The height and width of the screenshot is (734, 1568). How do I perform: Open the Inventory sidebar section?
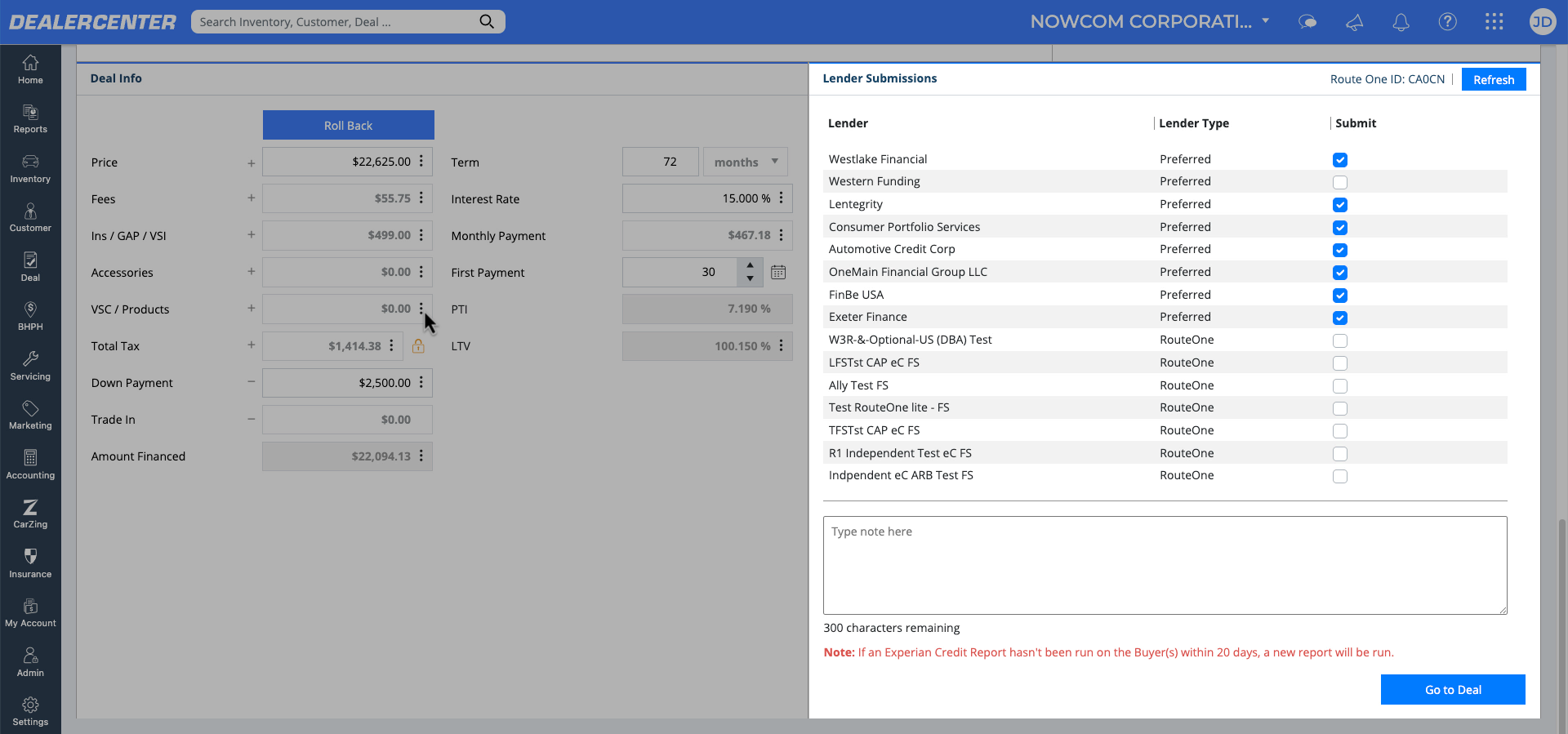30,168
